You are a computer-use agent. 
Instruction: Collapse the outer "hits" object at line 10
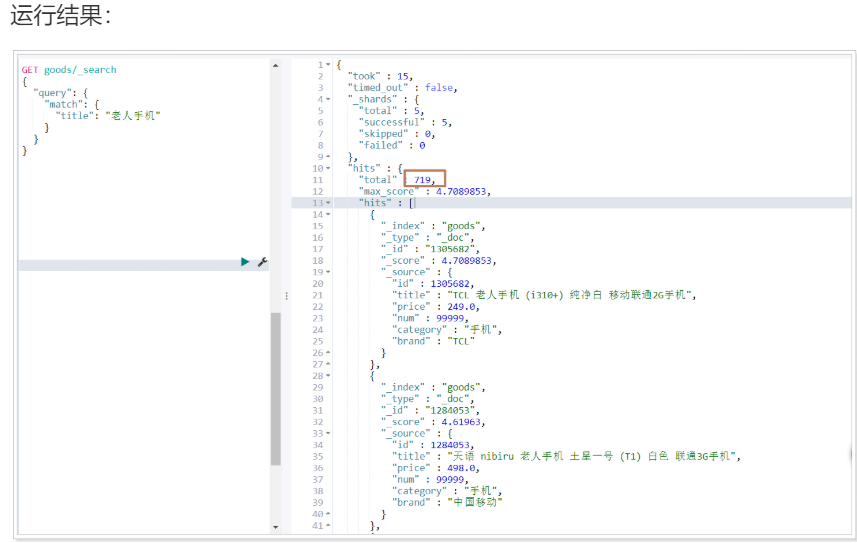(328, 168)
